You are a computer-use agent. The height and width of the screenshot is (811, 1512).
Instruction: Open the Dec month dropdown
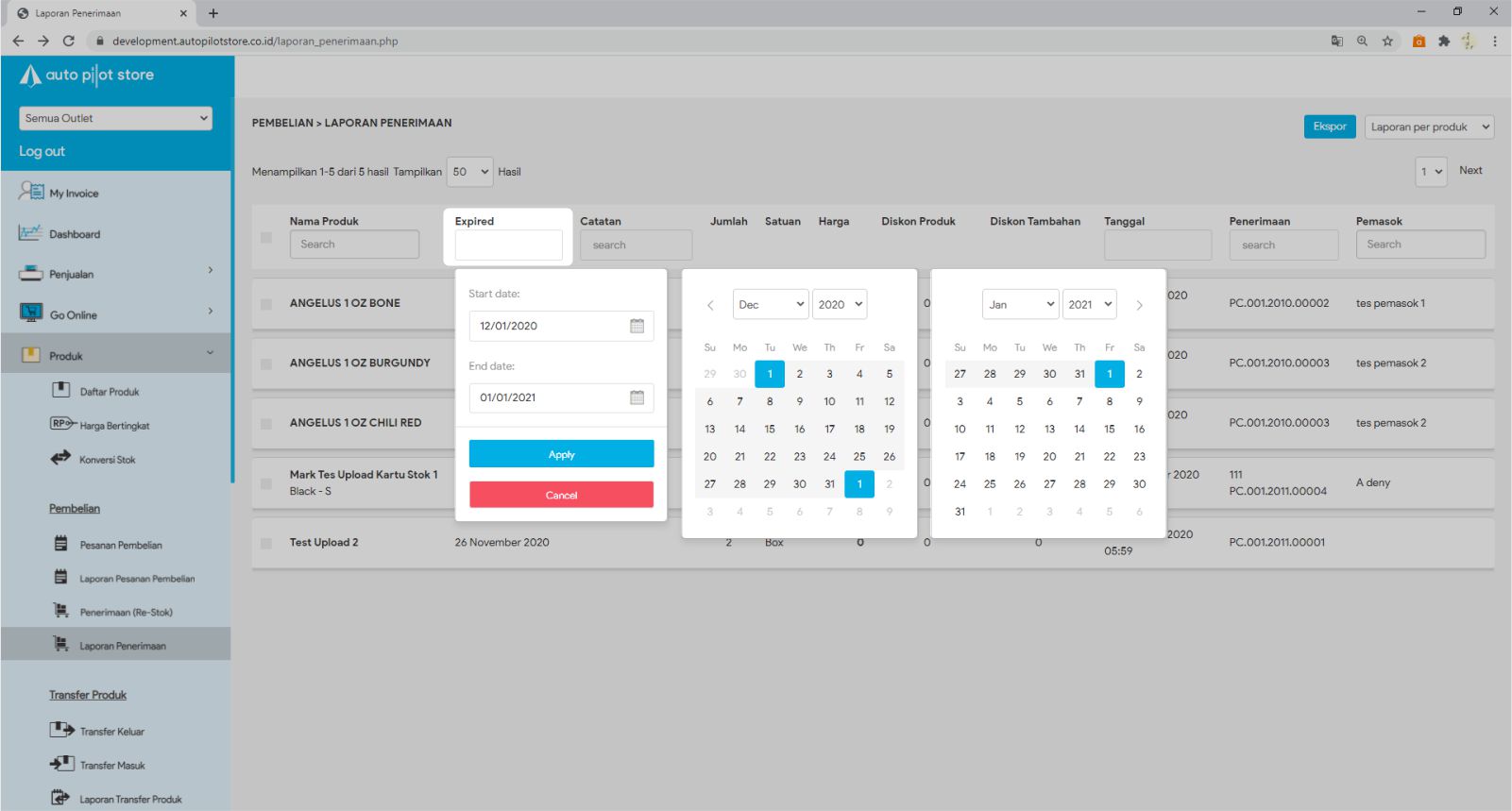[771, 304]
